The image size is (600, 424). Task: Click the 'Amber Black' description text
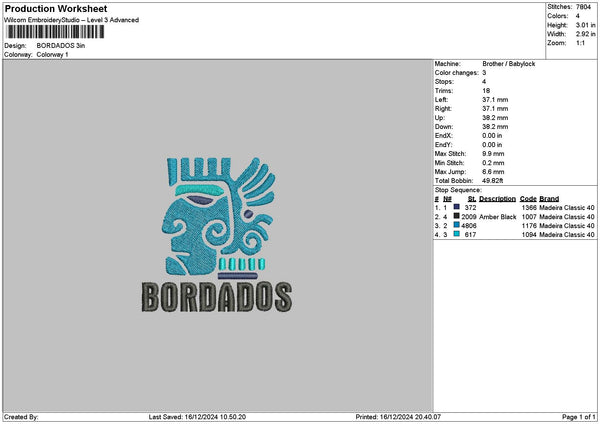point(497,217)
